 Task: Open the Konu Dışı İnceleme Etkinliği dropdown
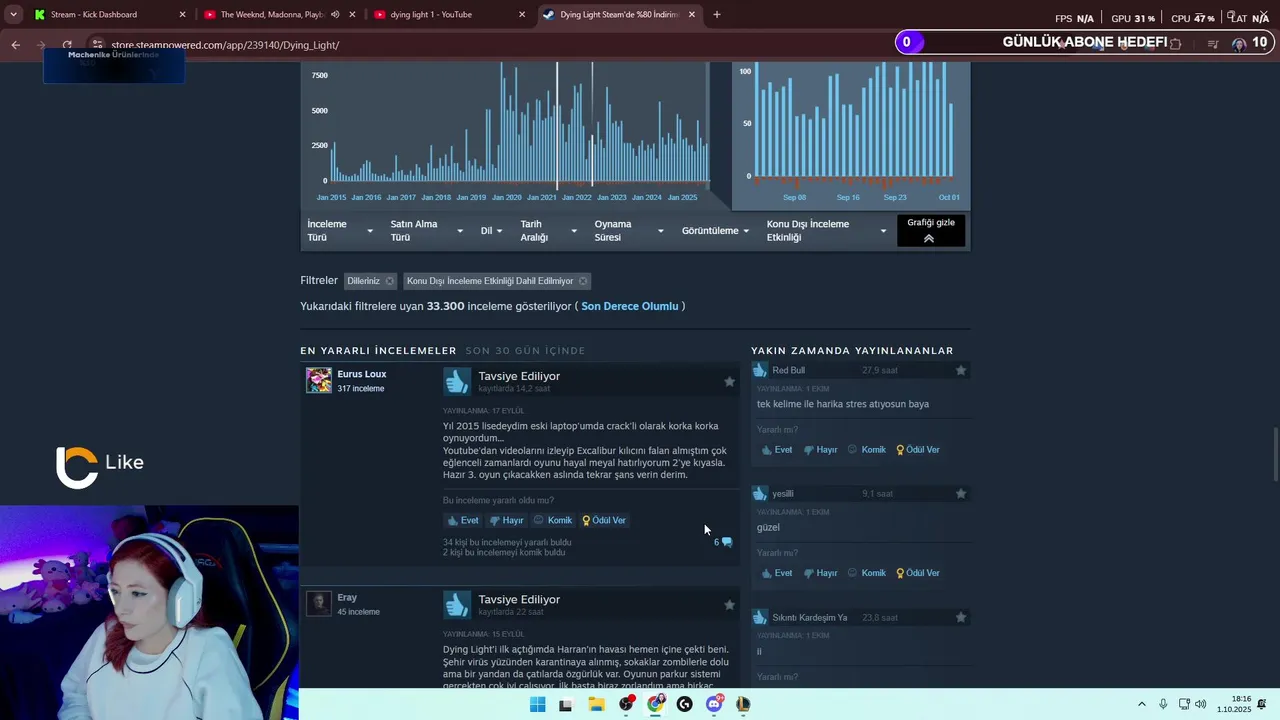point(826,231)
